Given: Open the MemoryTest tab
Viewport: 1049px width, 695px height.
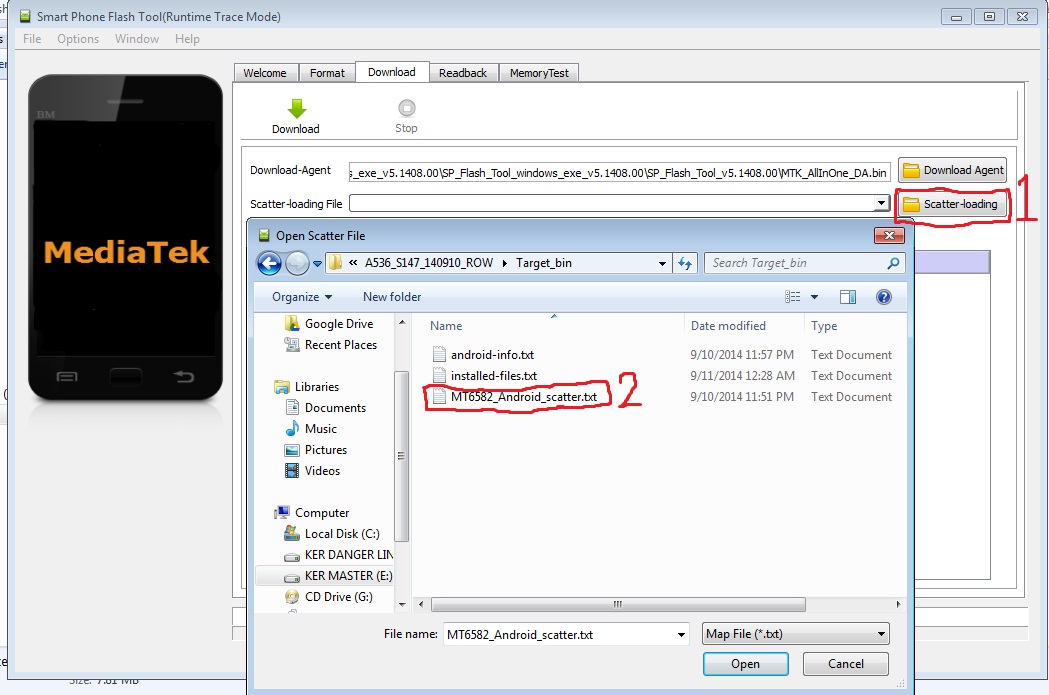Looking at the screenshot, I should (539, 73).
